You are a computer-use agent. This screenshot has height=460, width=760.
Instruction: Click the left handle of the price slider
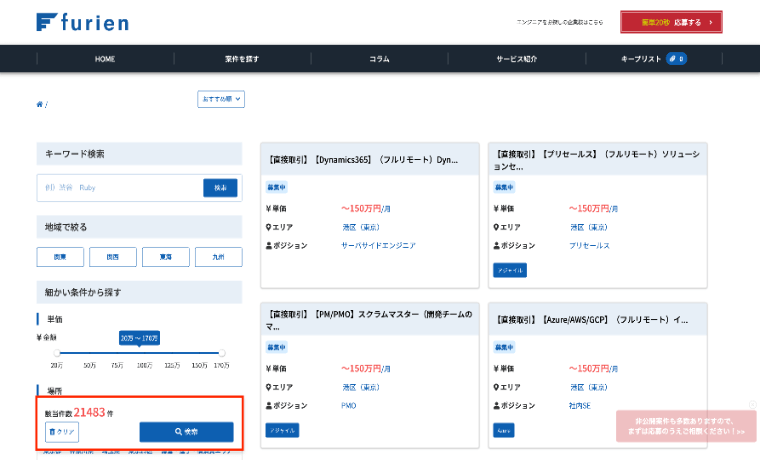(57, 353)
